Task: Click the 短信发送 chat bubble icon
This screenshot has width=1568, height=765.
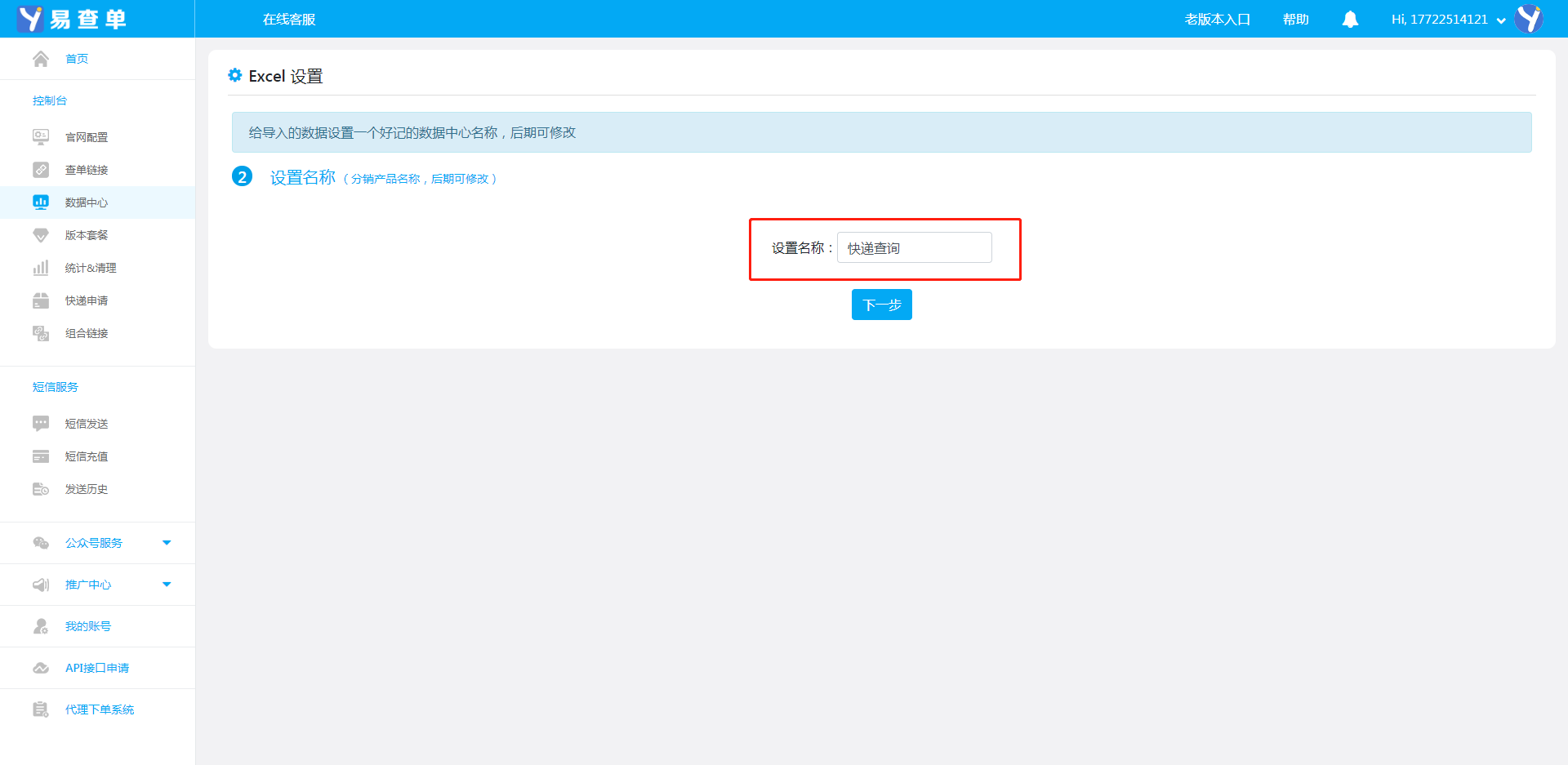Action: coord(41,424)
